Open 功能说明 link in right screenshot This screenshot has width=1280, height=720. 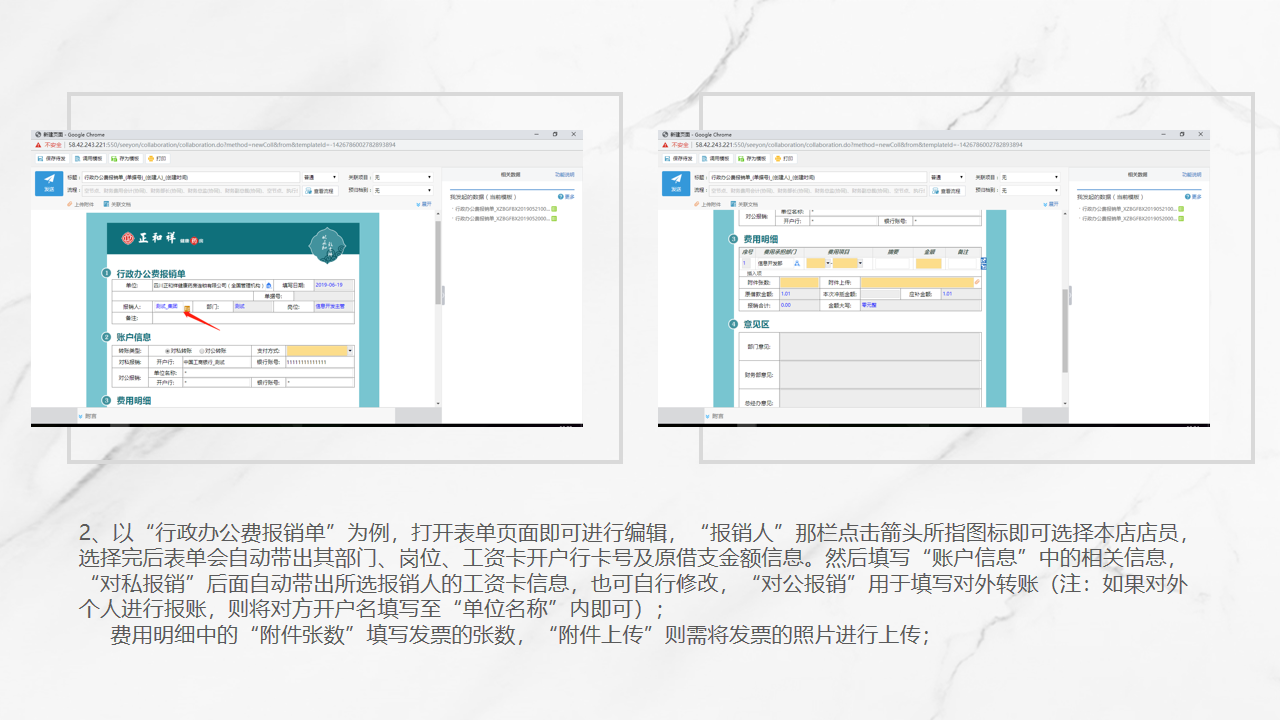(1191, 175)
